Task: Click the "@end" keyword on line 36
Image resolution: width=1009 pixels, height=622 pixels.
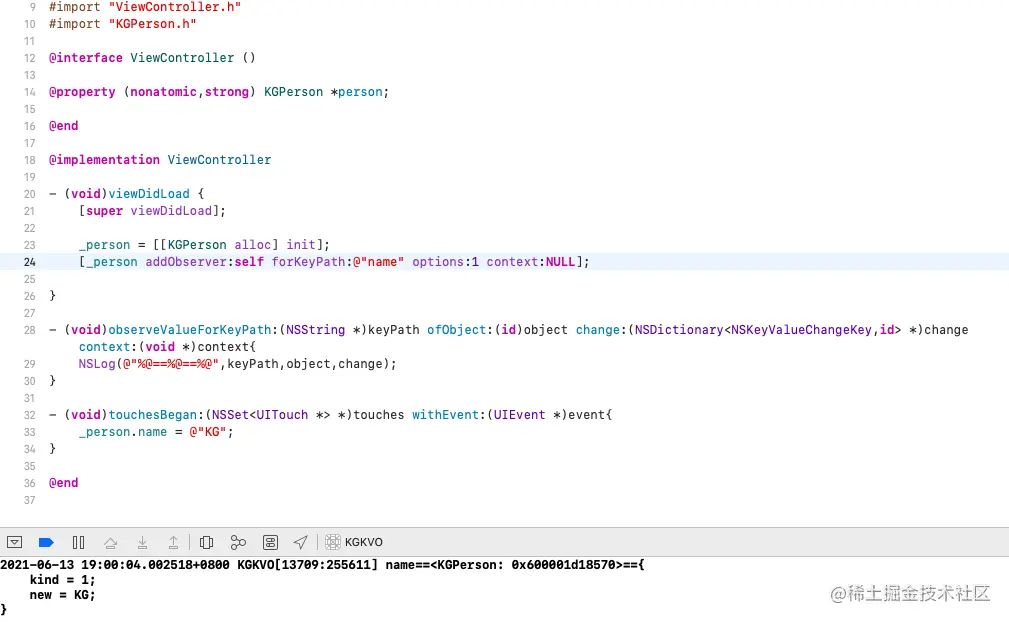Action: [x=64, y=483]
